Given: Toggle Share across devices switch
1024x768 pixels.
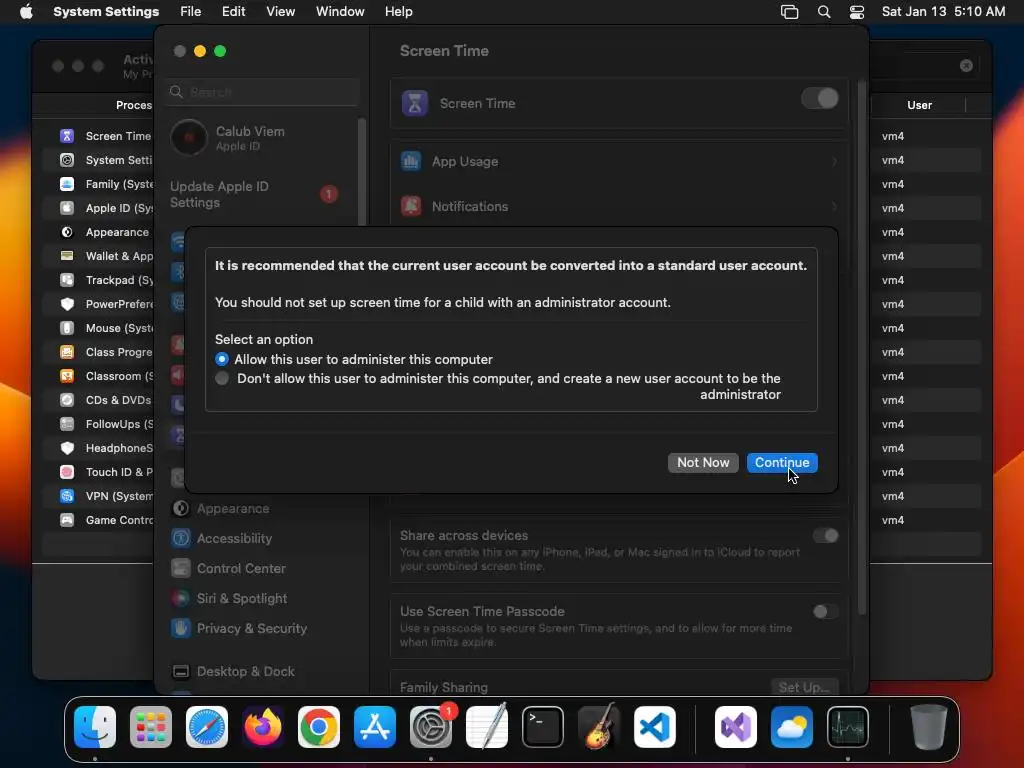Looking at the screenshot, I should click(825, 536).
